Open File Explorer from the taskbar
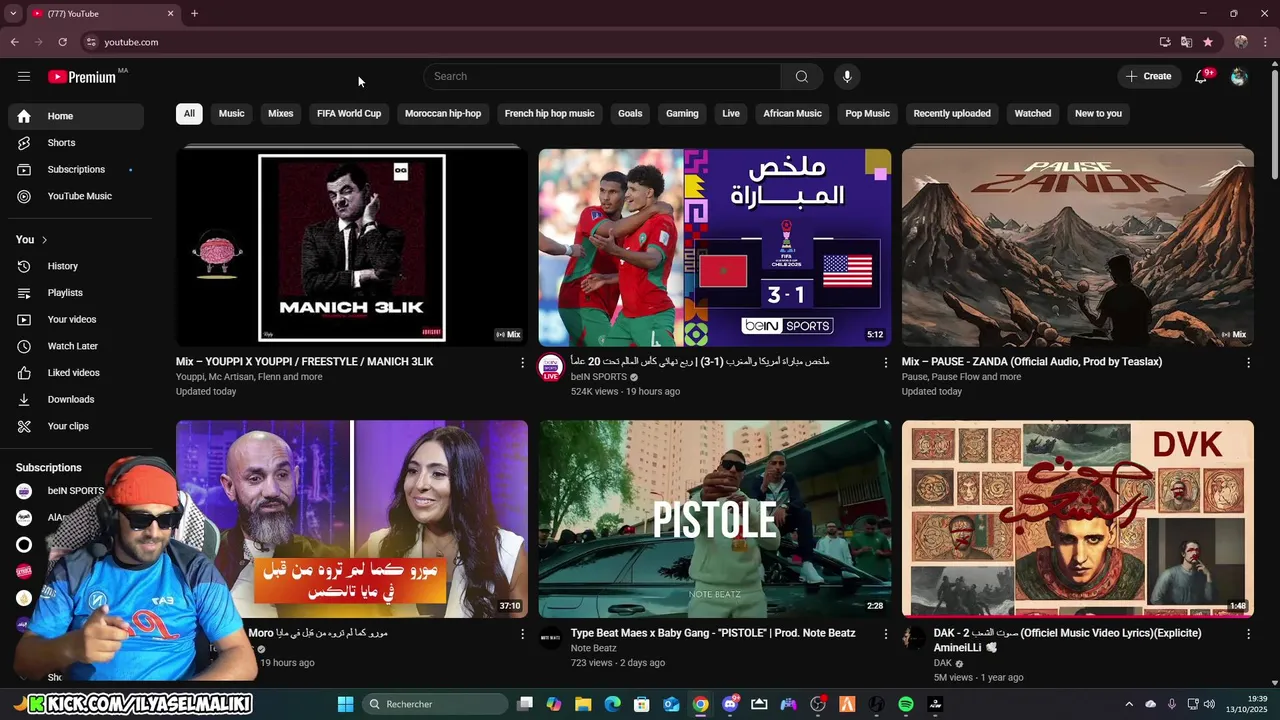 click(x=583, y=704)
